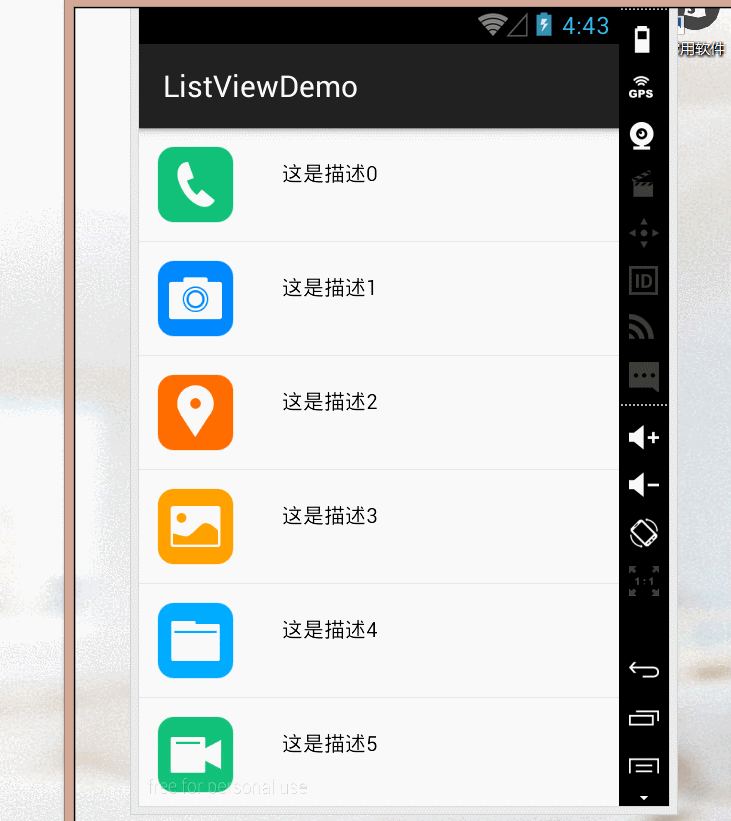This screenshot has width=731, height=821.
Task: Select the row labeled 这是描述2
Action: point(379,413)
